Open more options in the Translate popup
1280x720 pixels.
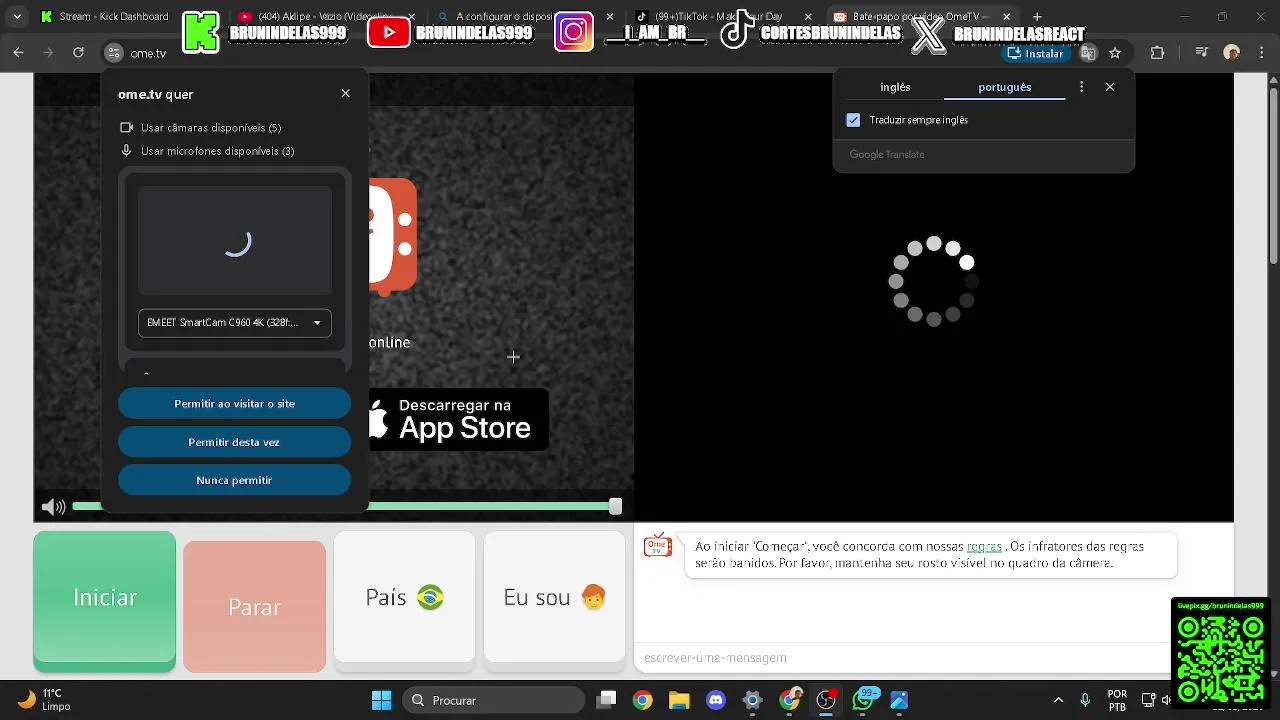(1081, 87)
